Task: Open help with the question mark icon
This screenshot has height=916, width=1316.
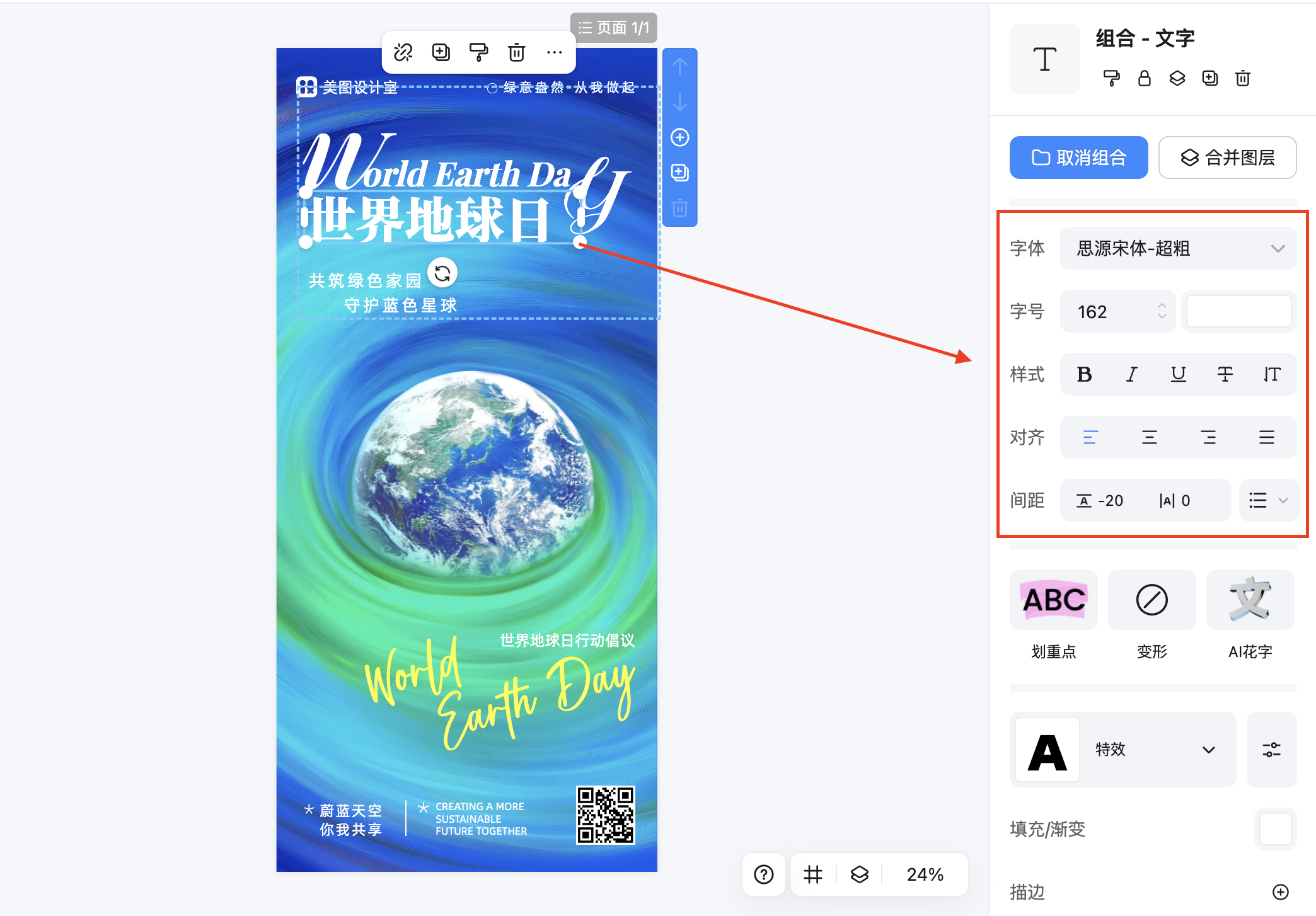Action: pos(764,874)
